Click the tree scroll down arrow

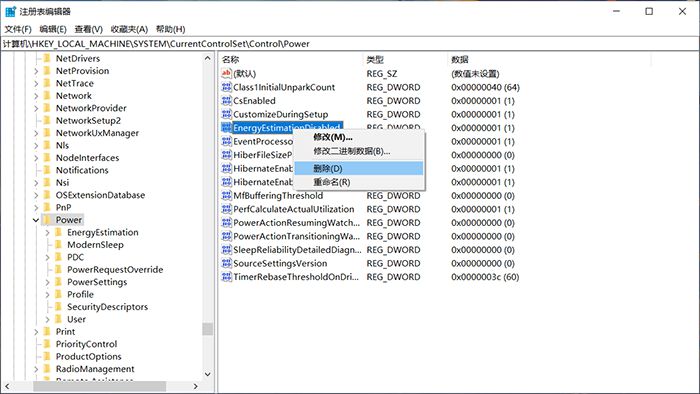tap(208, 374)
